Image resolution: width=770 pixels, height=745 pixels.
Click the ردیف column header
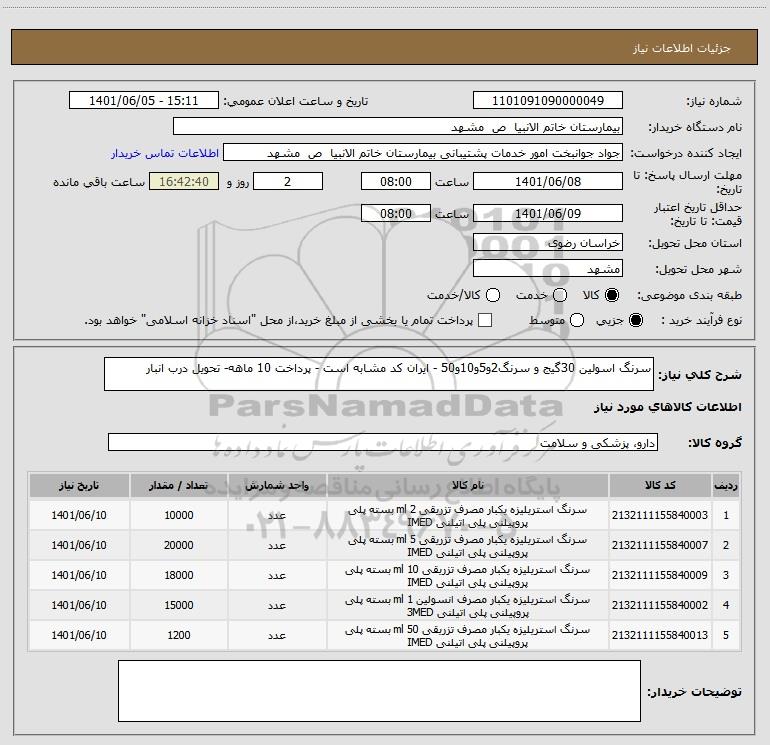[726, 485]
